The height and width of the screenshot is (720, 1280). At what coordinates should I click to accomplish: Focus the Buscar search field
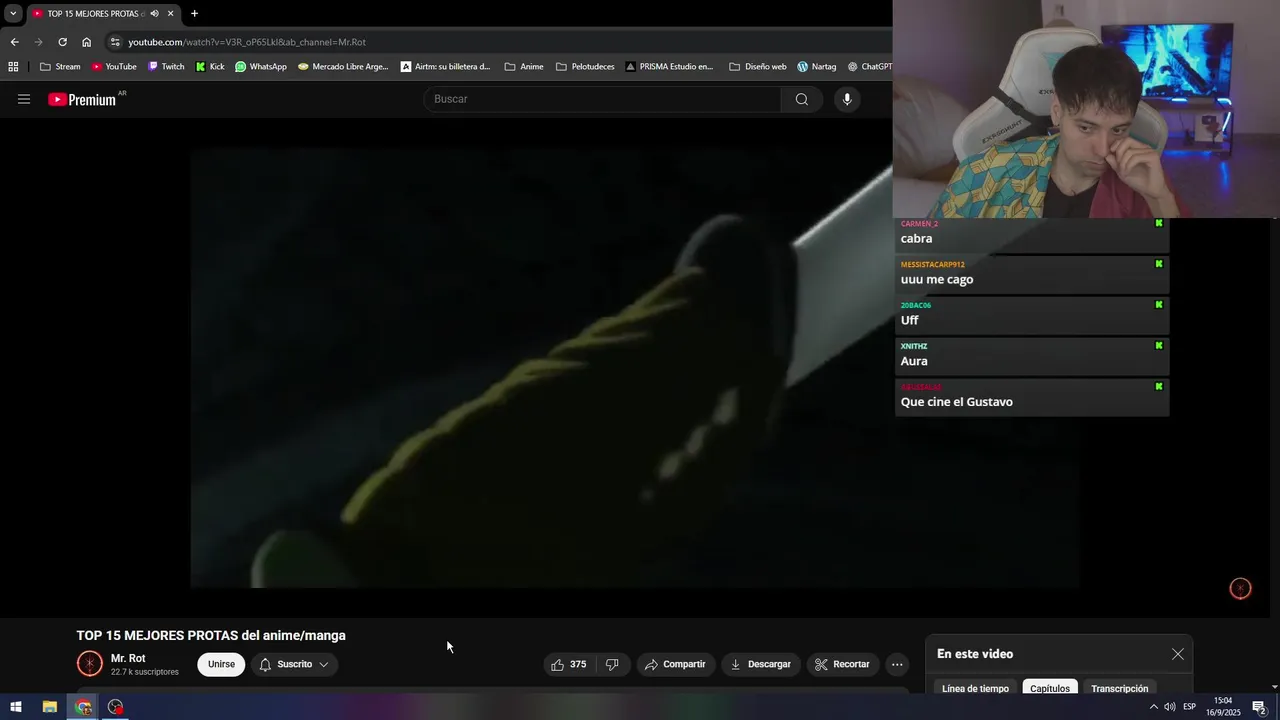tap(602, 99)
